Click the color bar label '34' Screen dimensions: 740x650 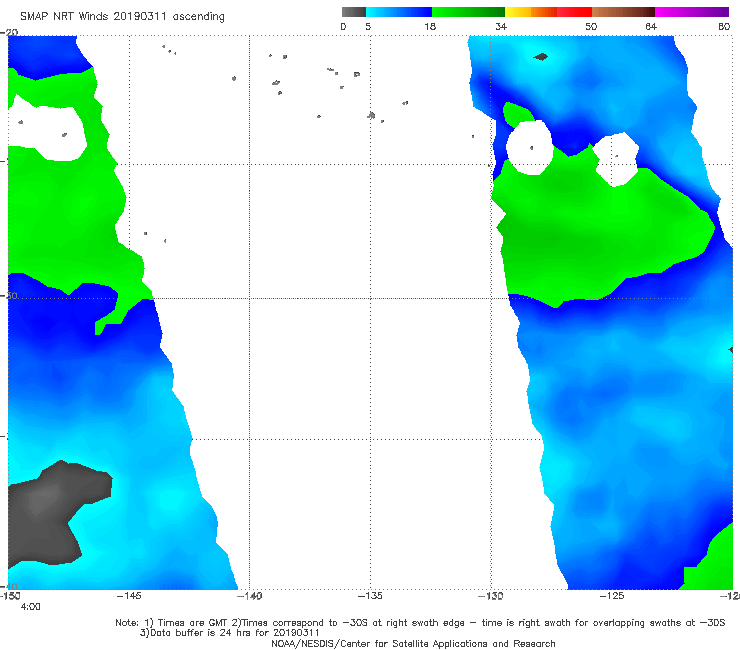click(501, 26)
